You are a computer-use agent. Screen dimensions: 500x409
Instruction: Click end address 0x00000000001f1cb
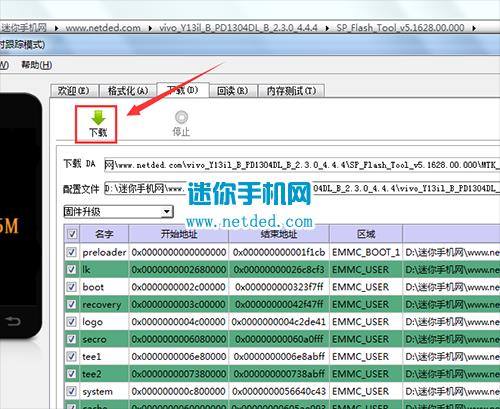click(x=279, y=252)
